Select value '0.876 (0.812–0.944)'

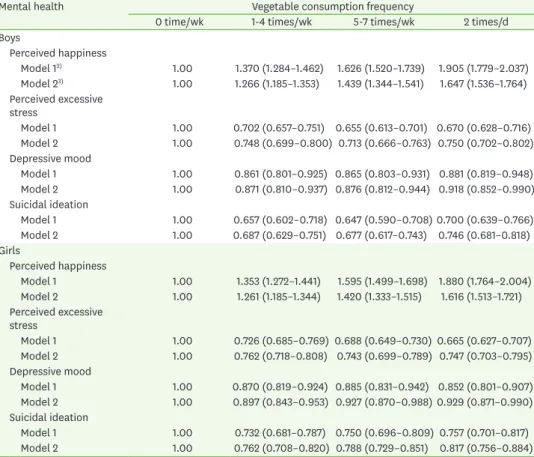point(383,189)
